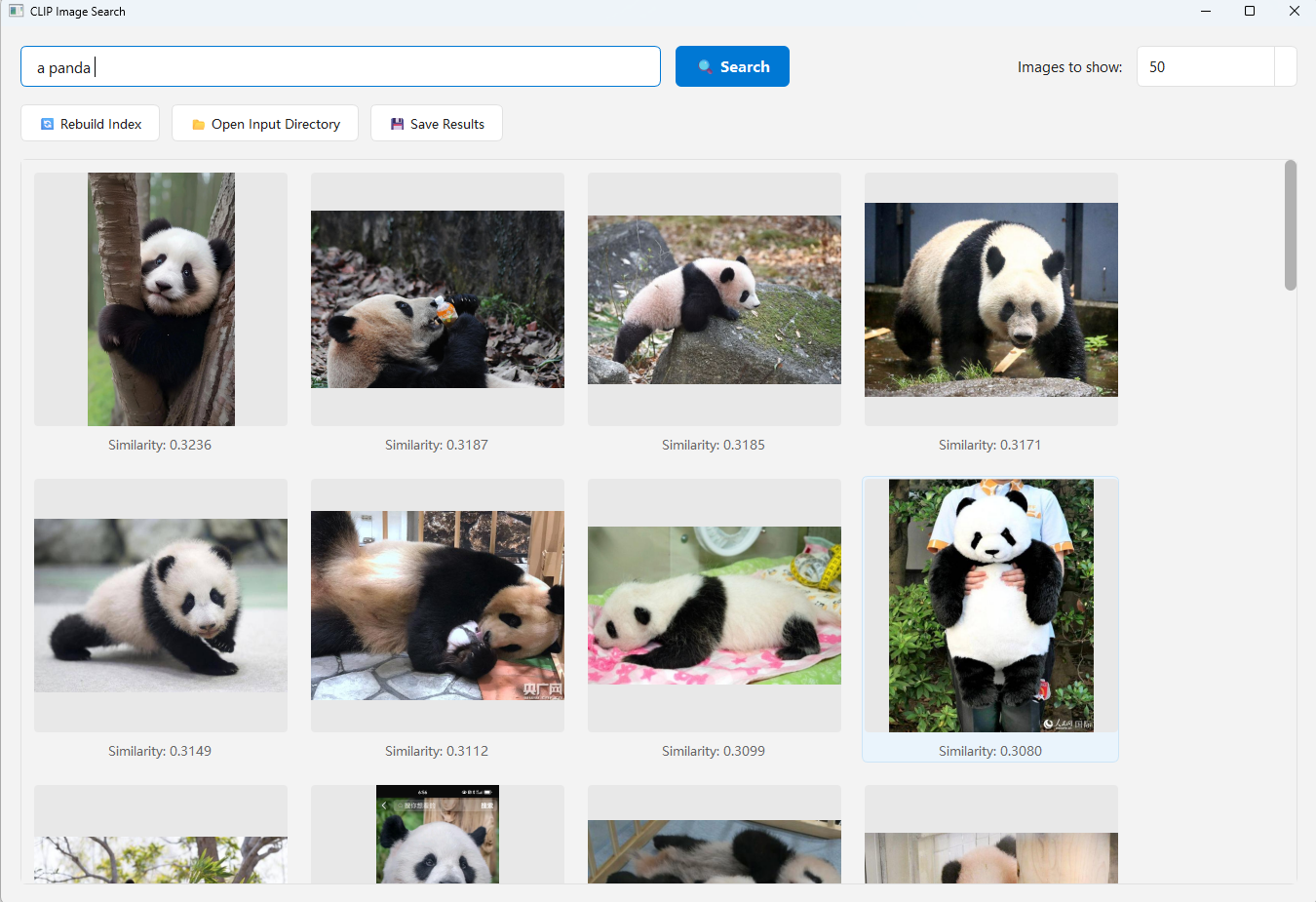Select panda cub on rock thumbnail, 0.3185
1316x902 pixels.
715,299
